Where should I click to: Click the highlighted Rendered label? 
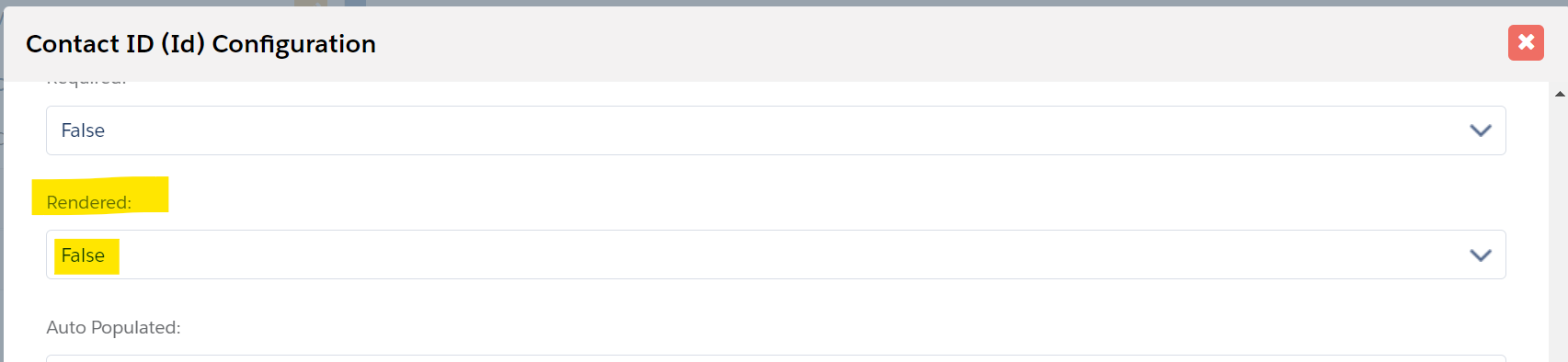[x=89, y=202]
